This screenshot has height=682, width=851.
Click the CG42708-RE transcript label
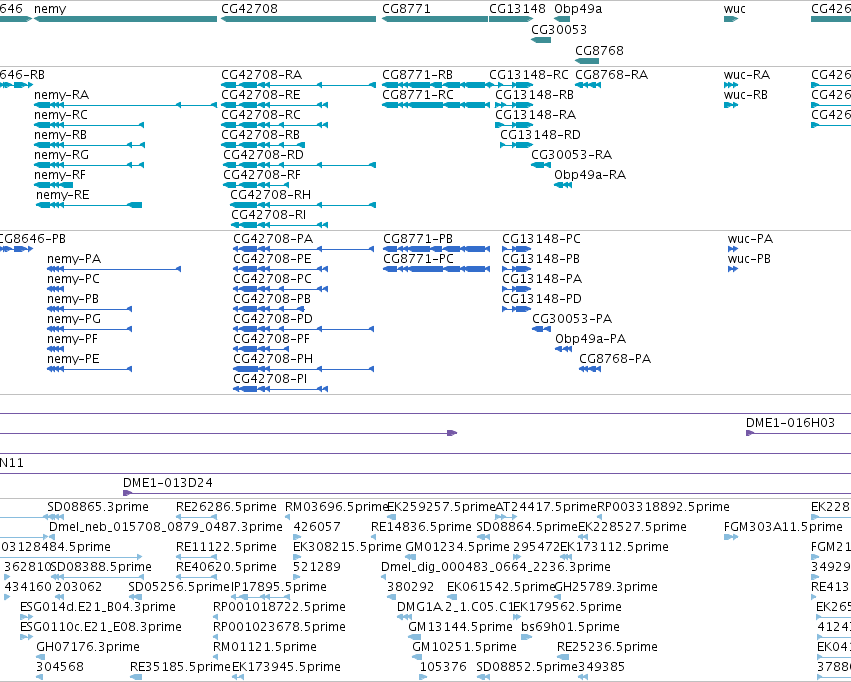pos(261,95)
